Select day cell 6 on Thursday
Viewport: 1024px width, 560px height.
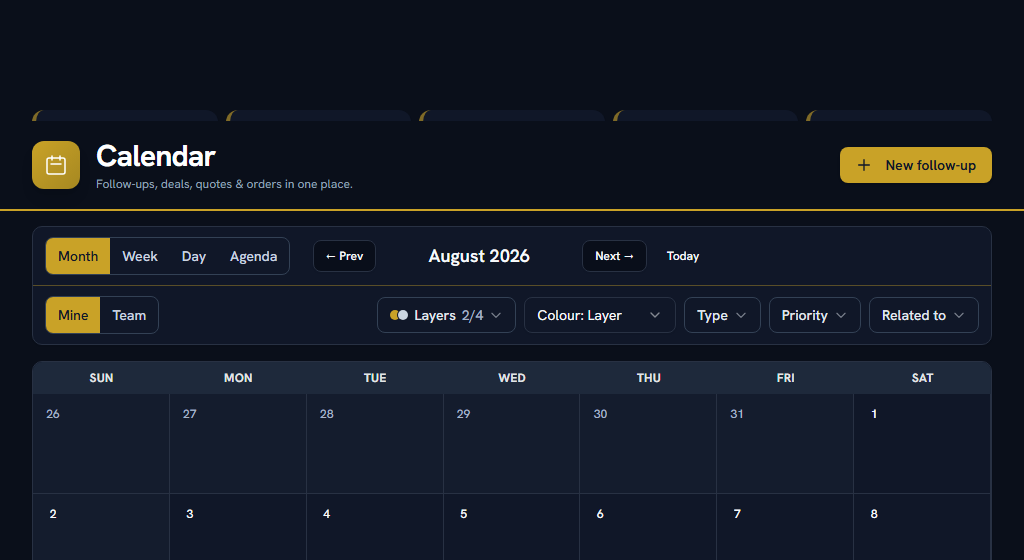click(648, 527)
